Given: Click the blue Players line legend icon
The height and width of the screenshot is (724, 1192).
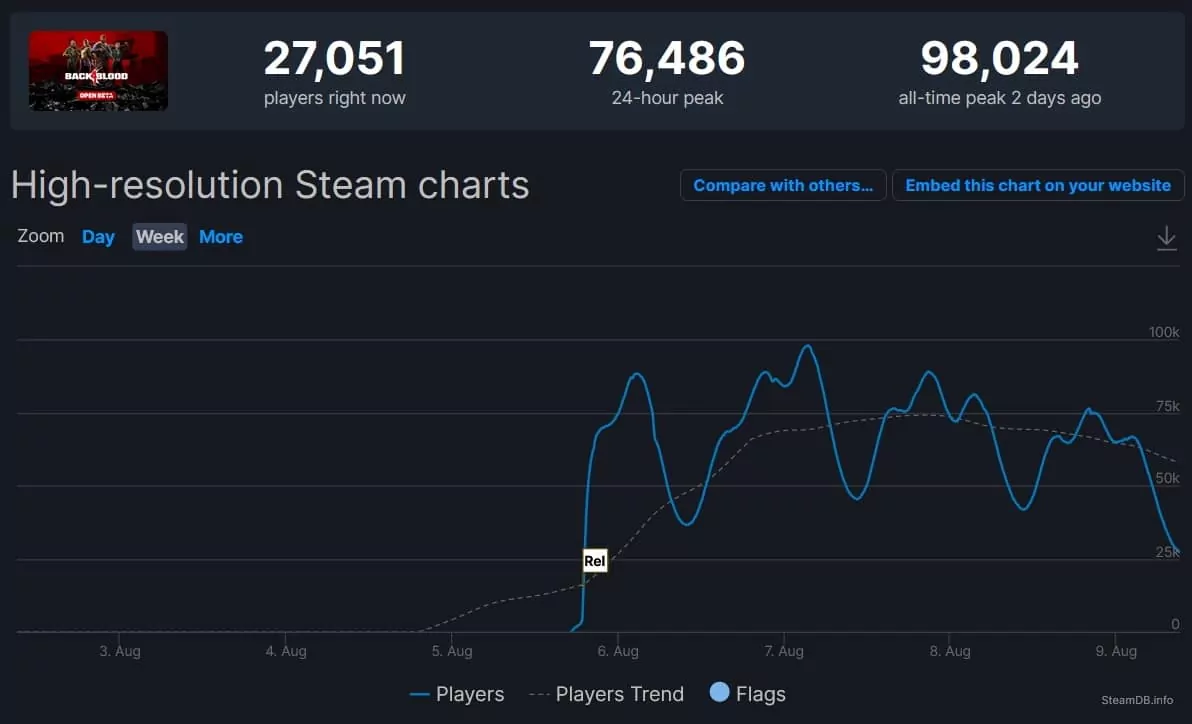Looking at the screenshot, I should click(x=420, y=694).
